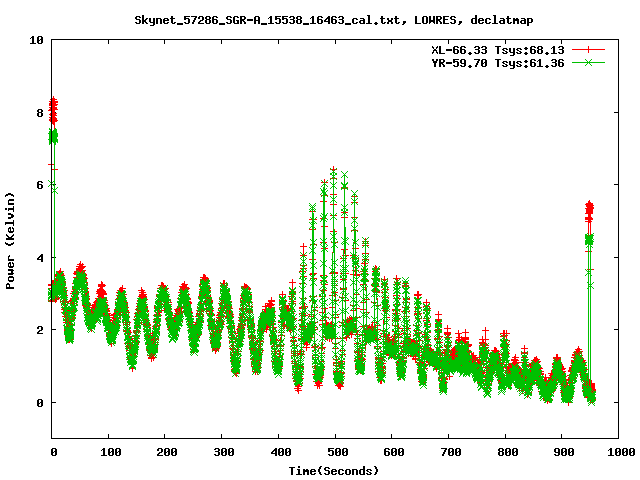Click the x-axis tick label 200
This screenshot has width=640, height=480.
point(167,452)
